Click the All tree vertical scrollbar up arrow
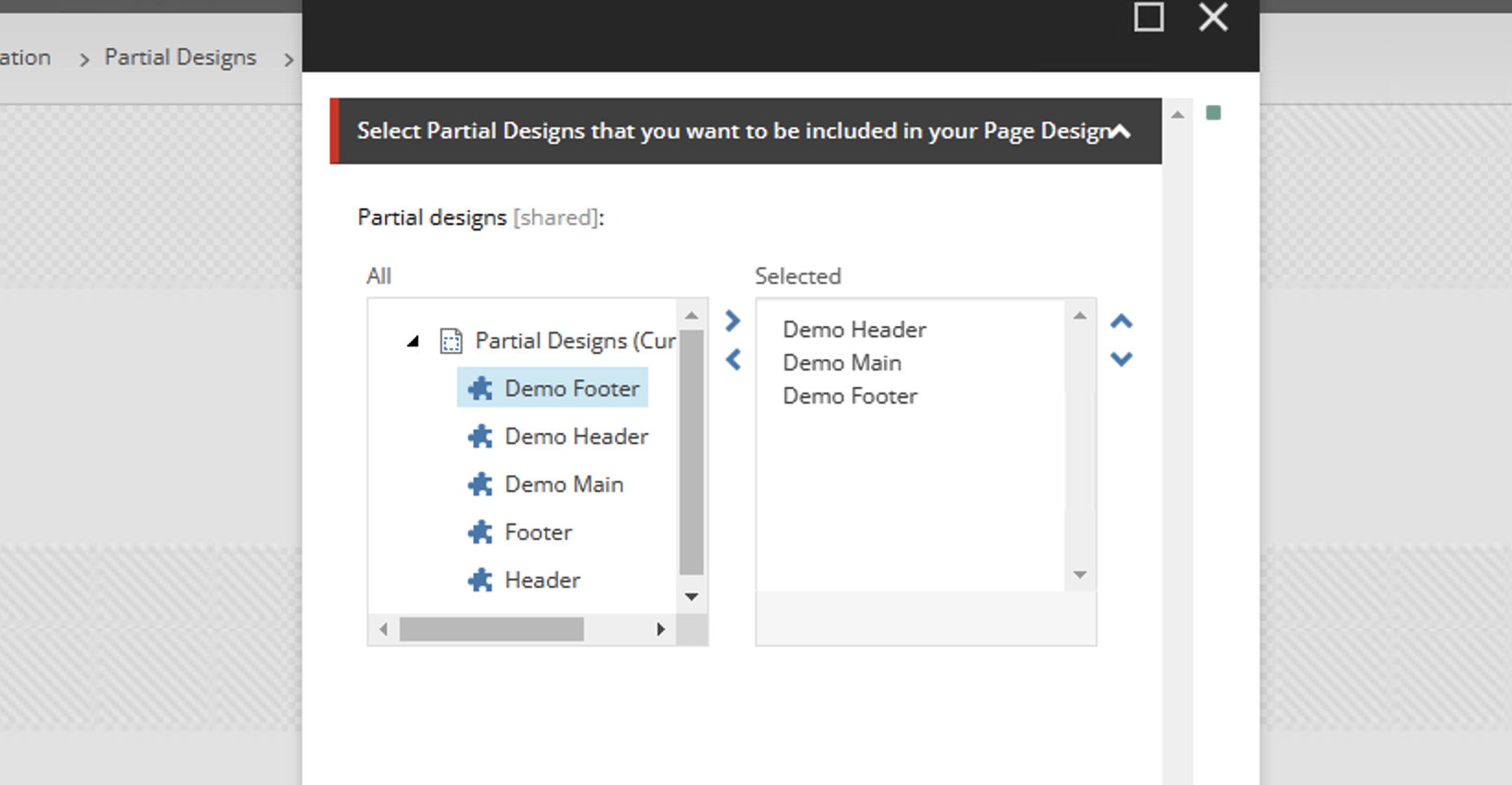Viewport: 1512px width, 785px height. pos(692,316)
